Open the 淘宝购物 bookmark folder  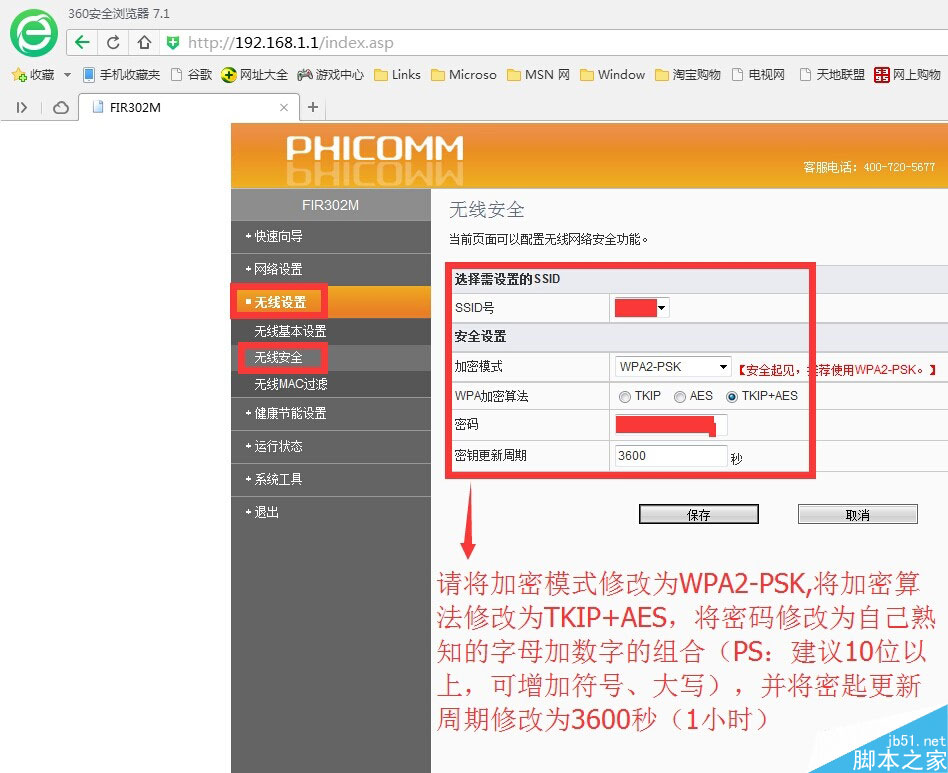tap(688, 74)
